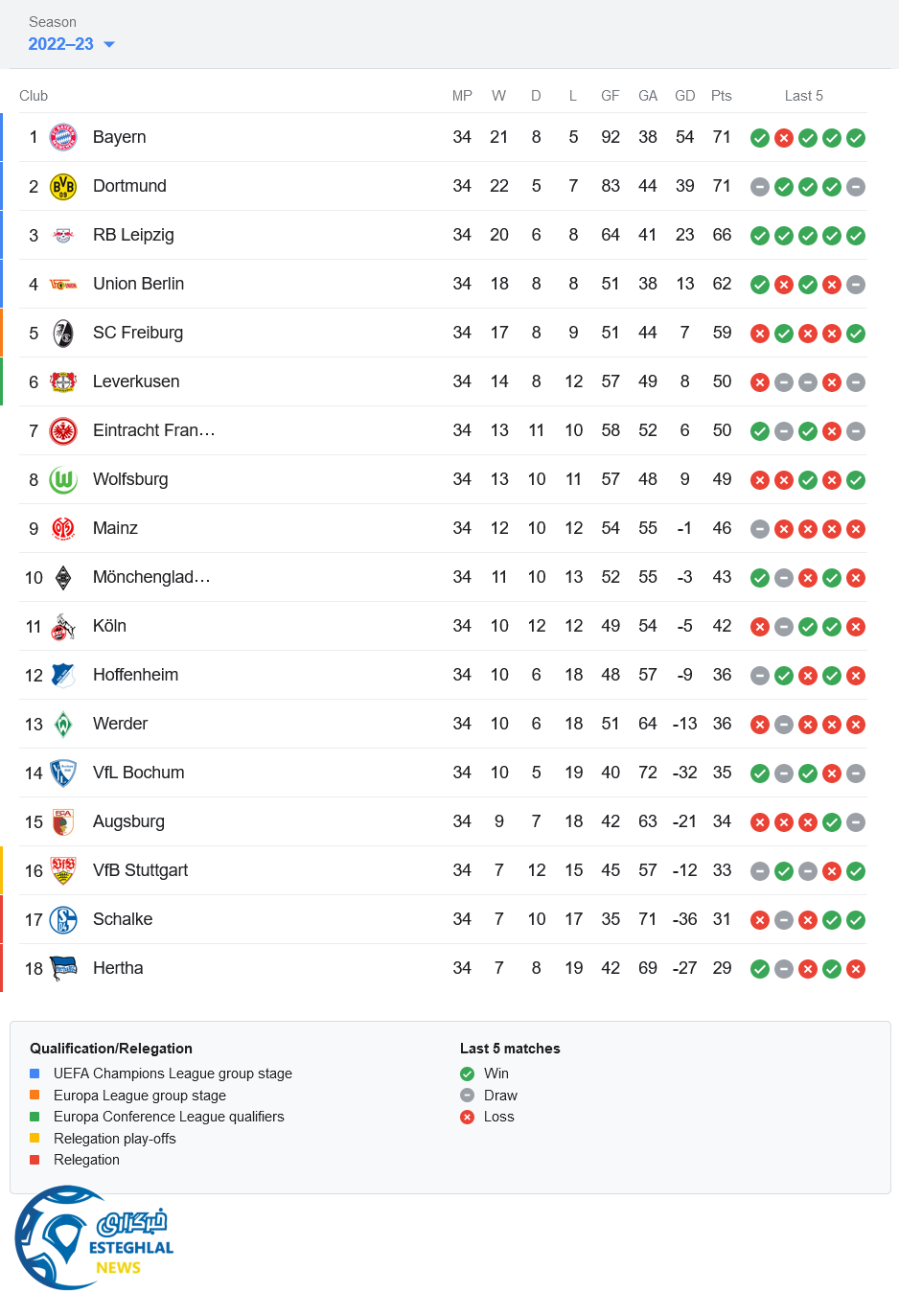The width and height of the screenshot is (899, 1316).
Task: Click Bayern's most recent match result icon
Action: pyautogui.click(x=856, y=138)
